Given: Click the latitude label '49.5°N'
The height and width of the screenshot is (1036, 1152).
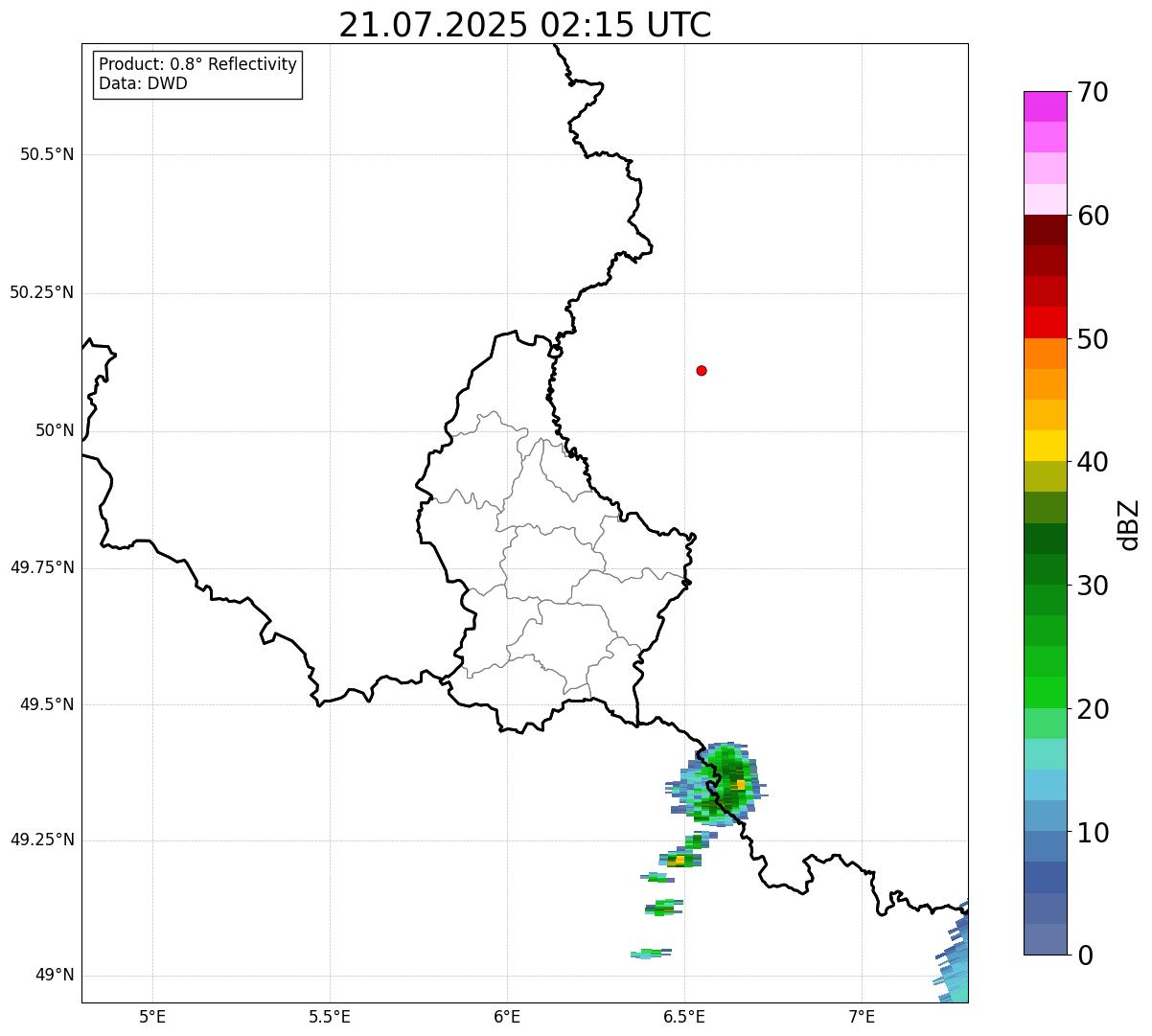Looking at the screenshot, I should 47,704.
